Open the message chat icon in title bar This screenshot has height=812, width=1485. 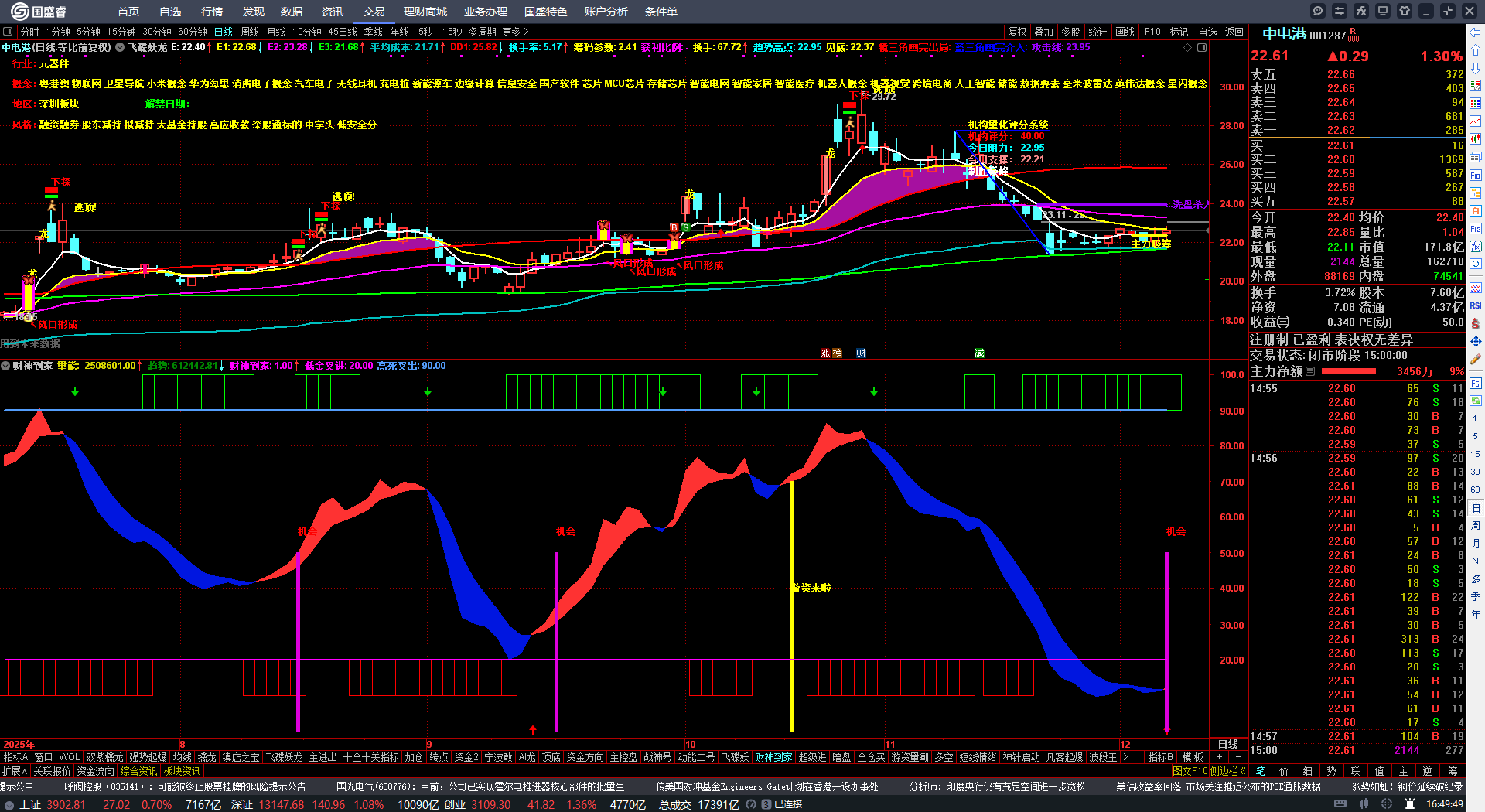(x=1318, y=11)
